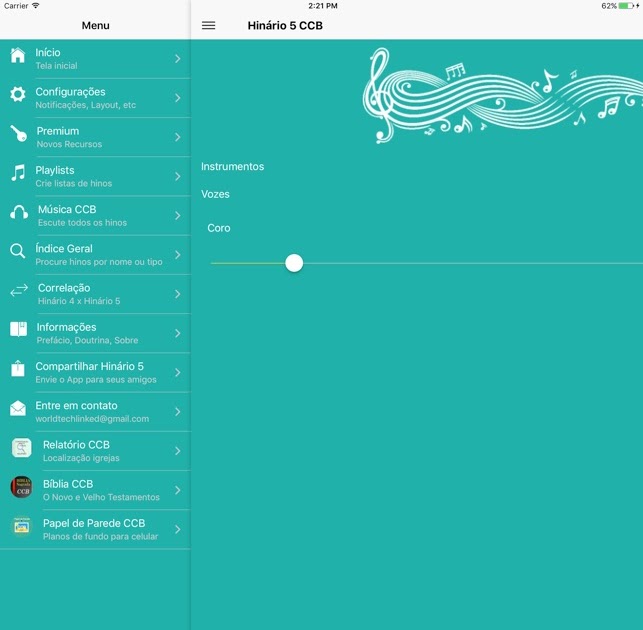Tap the Wi-Fi icon in status bar
643x630 pixels.
tap(35, 6)
